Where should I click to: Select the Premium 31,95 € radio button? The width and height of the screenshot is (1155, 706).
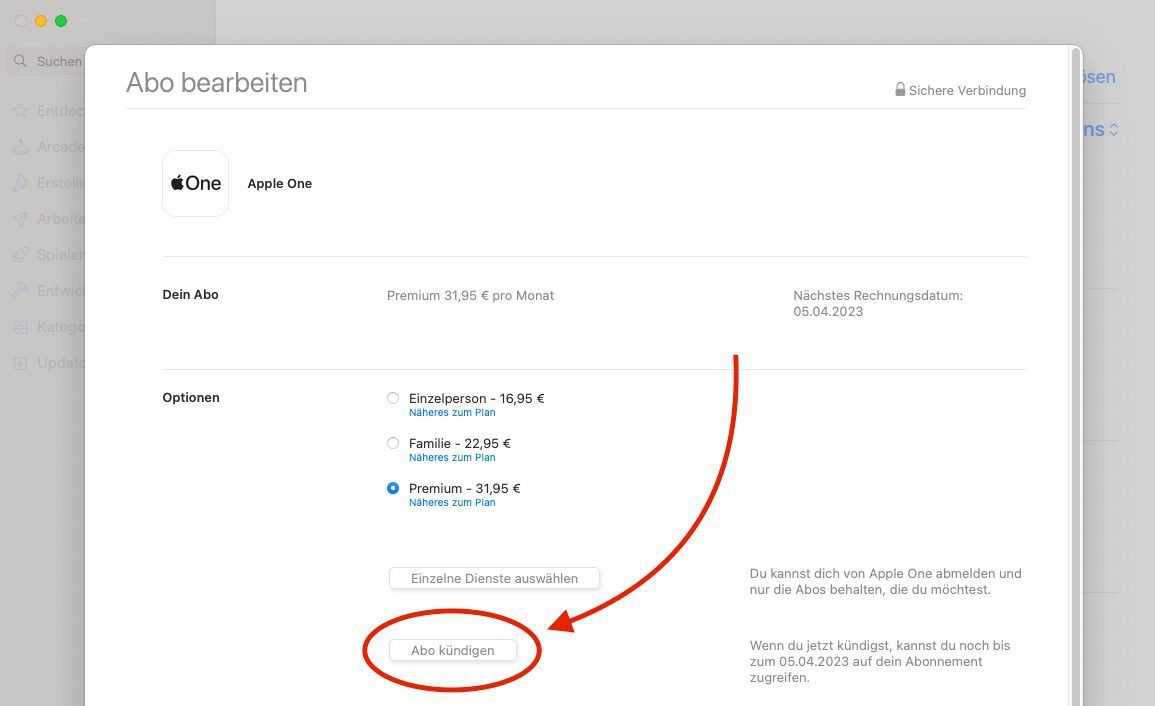(x=393, y=488)
